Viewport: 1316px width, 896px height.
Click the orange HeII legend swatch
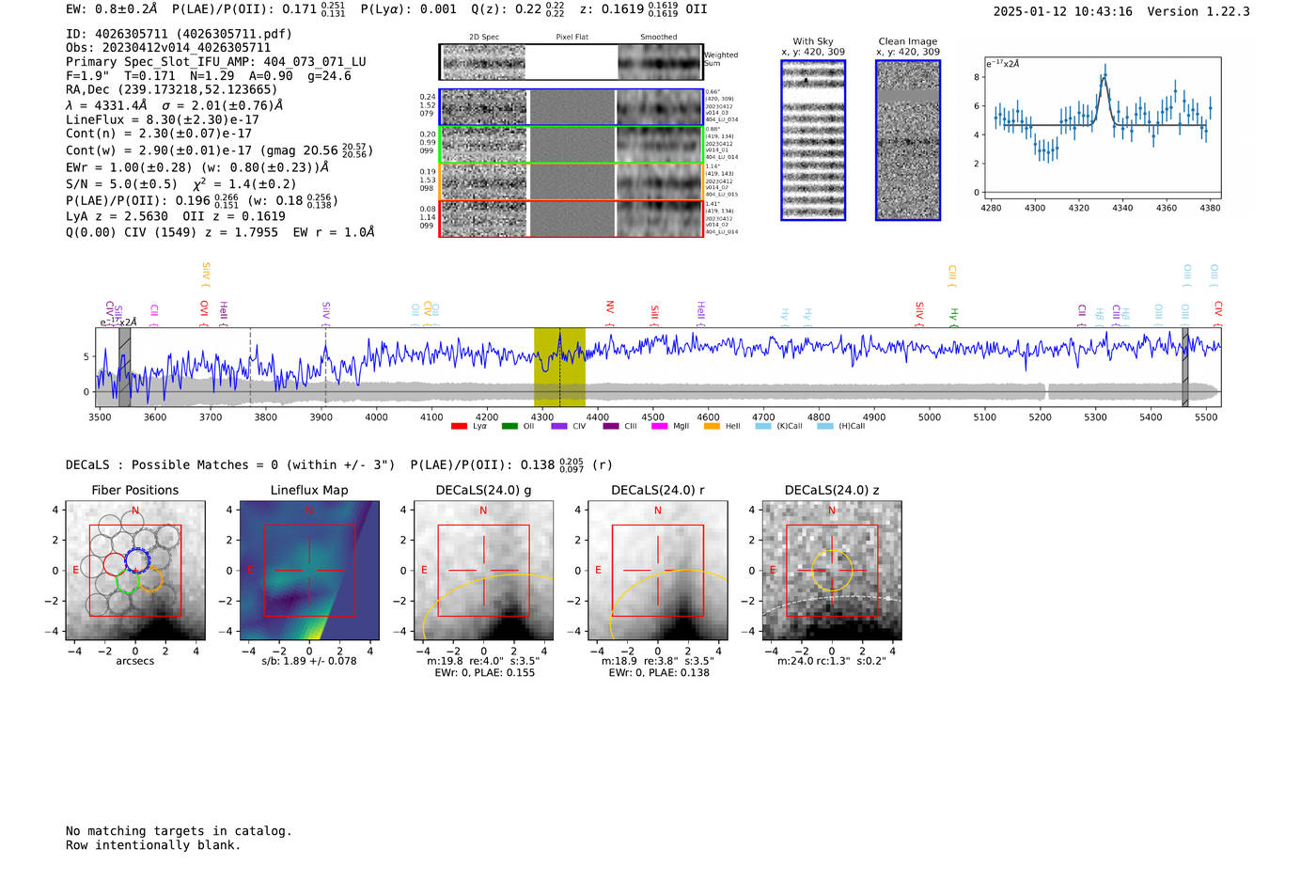(x=712, y=427)
